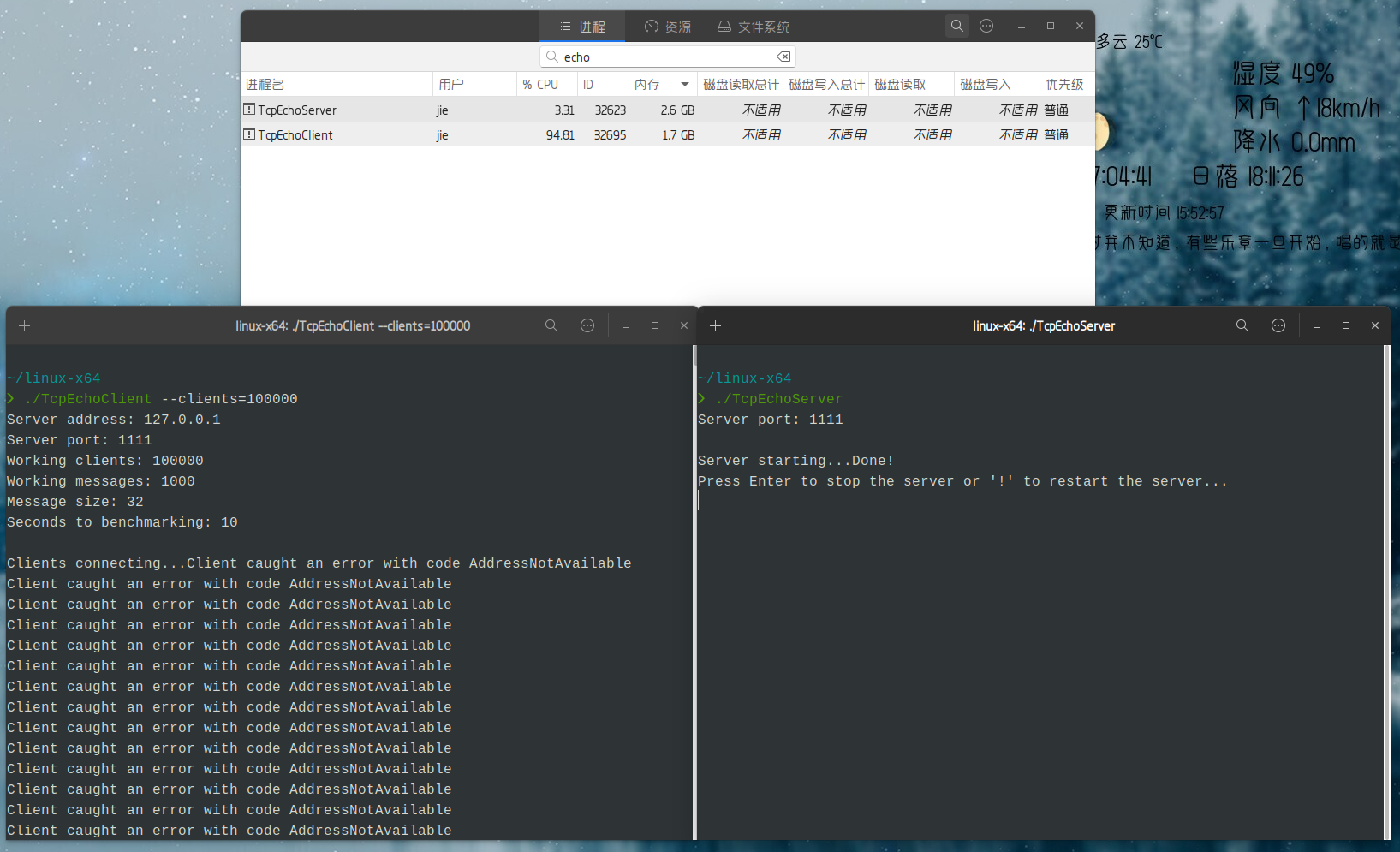This screenshot has width=1400, height=852.
Task: Click the TcpEchoServer process row icon
Action: [x=247, y=110]
